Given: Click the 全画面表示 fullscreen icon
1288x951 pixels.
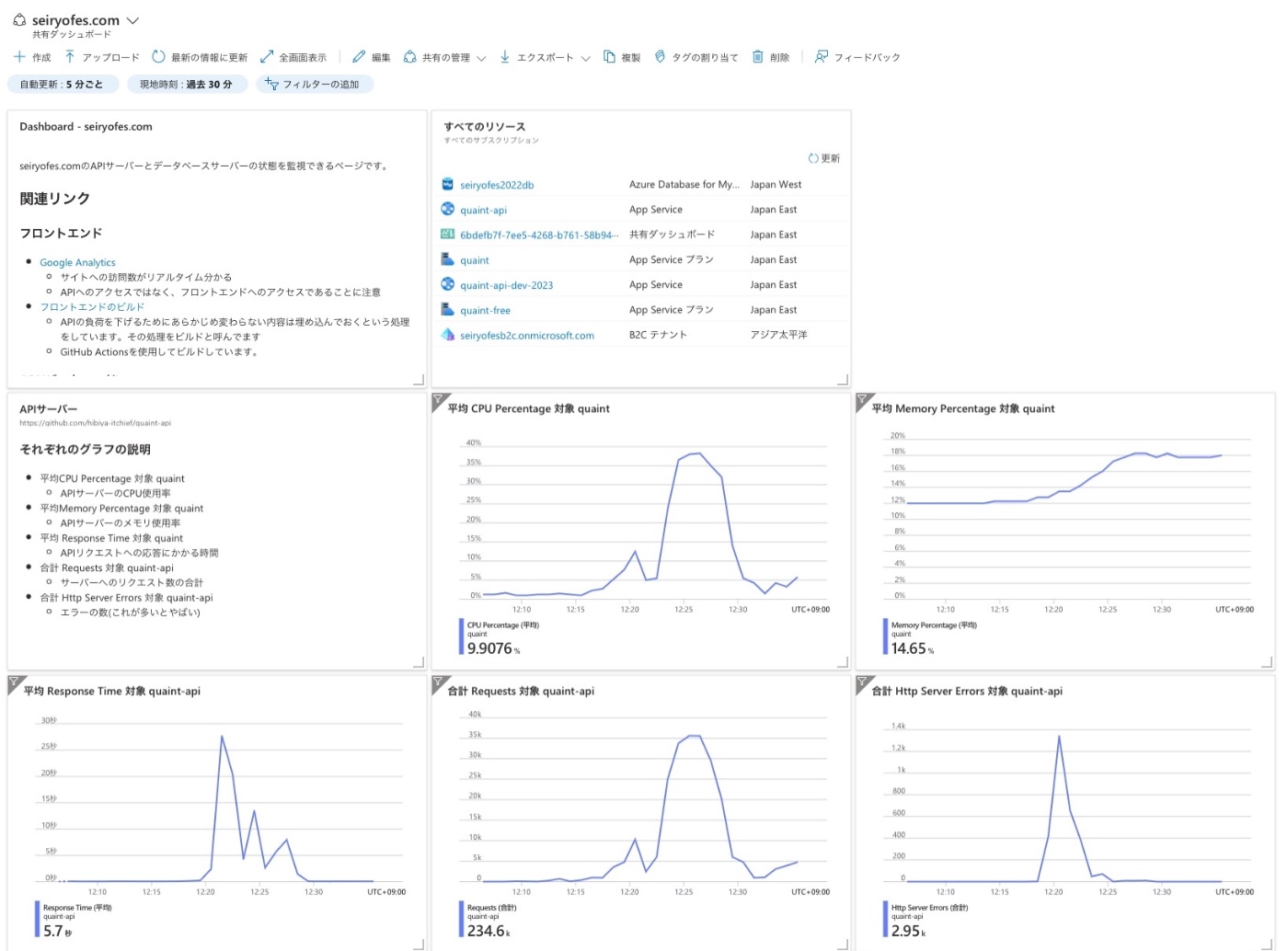Looking at the screenshot, I should [267, 57].
